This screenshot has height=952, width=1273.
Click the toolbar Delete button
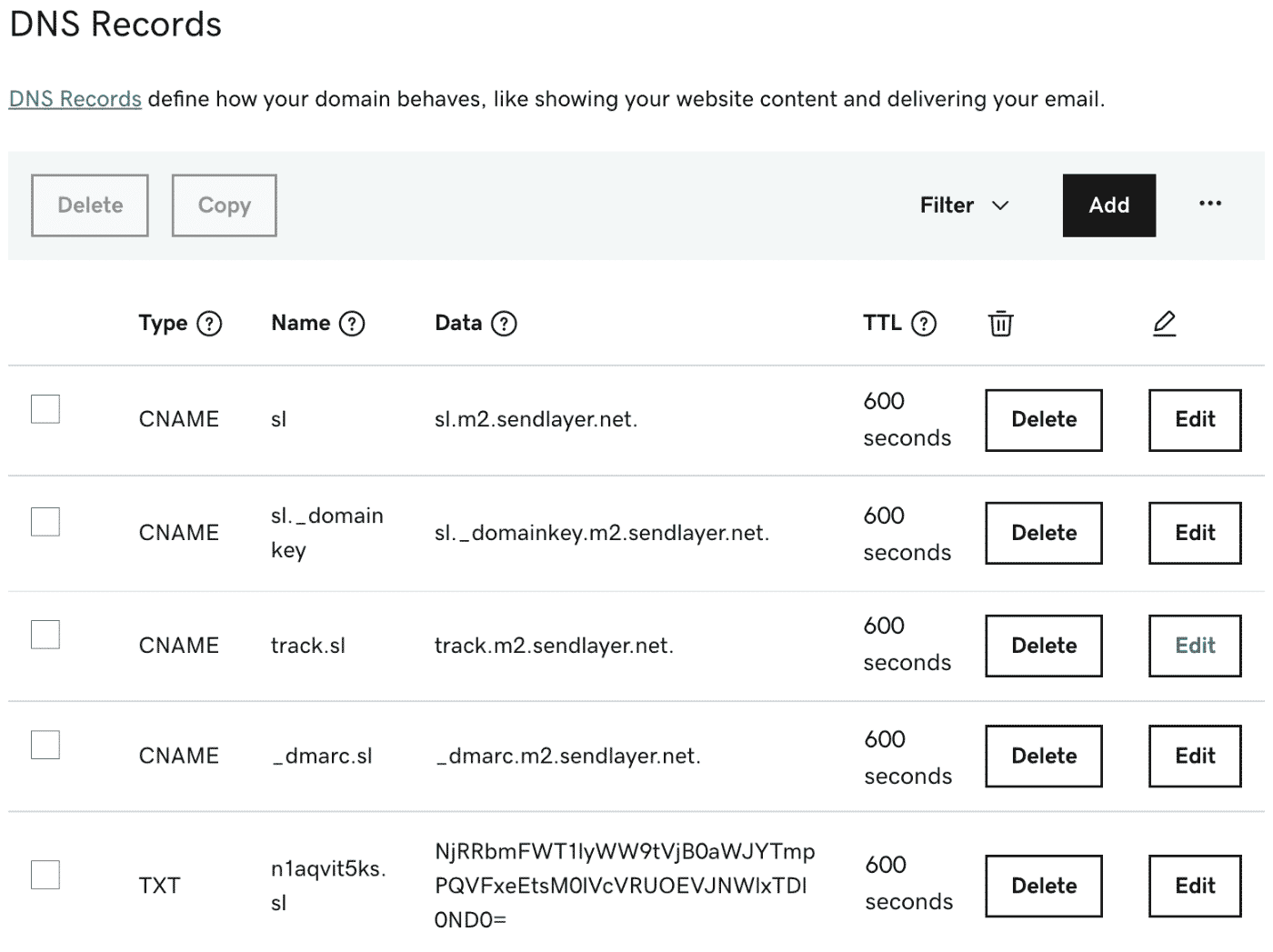(89, 205)
